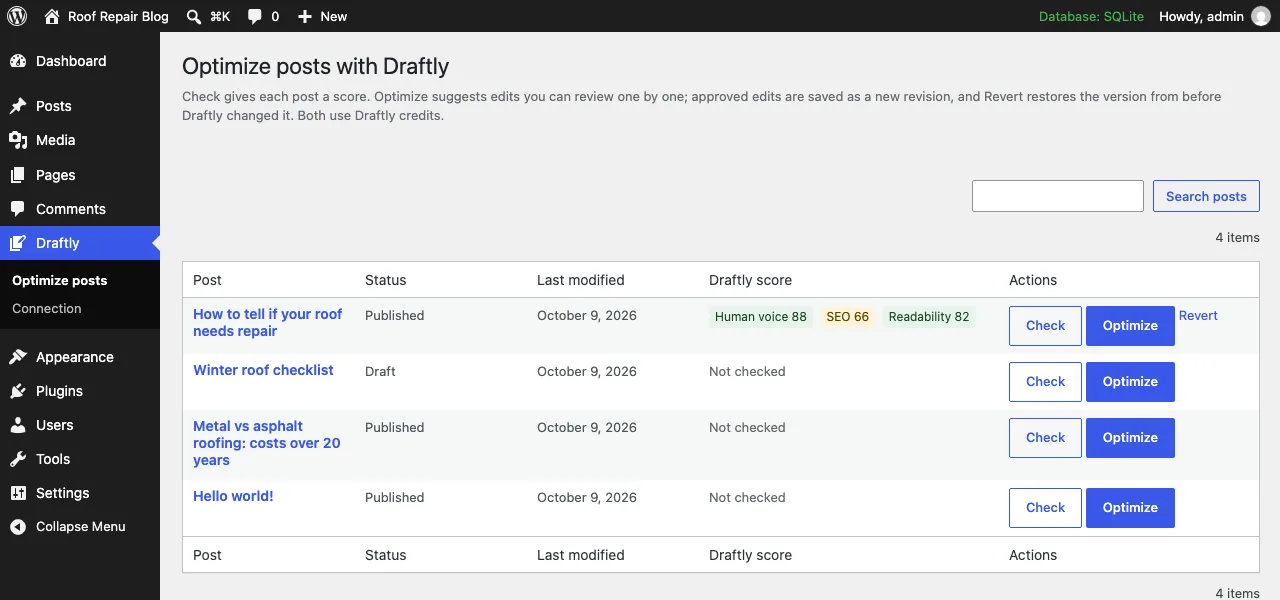1280x600 pixels.
Task: Click the Draftly score header at table top
Action: tap(750, 280)
